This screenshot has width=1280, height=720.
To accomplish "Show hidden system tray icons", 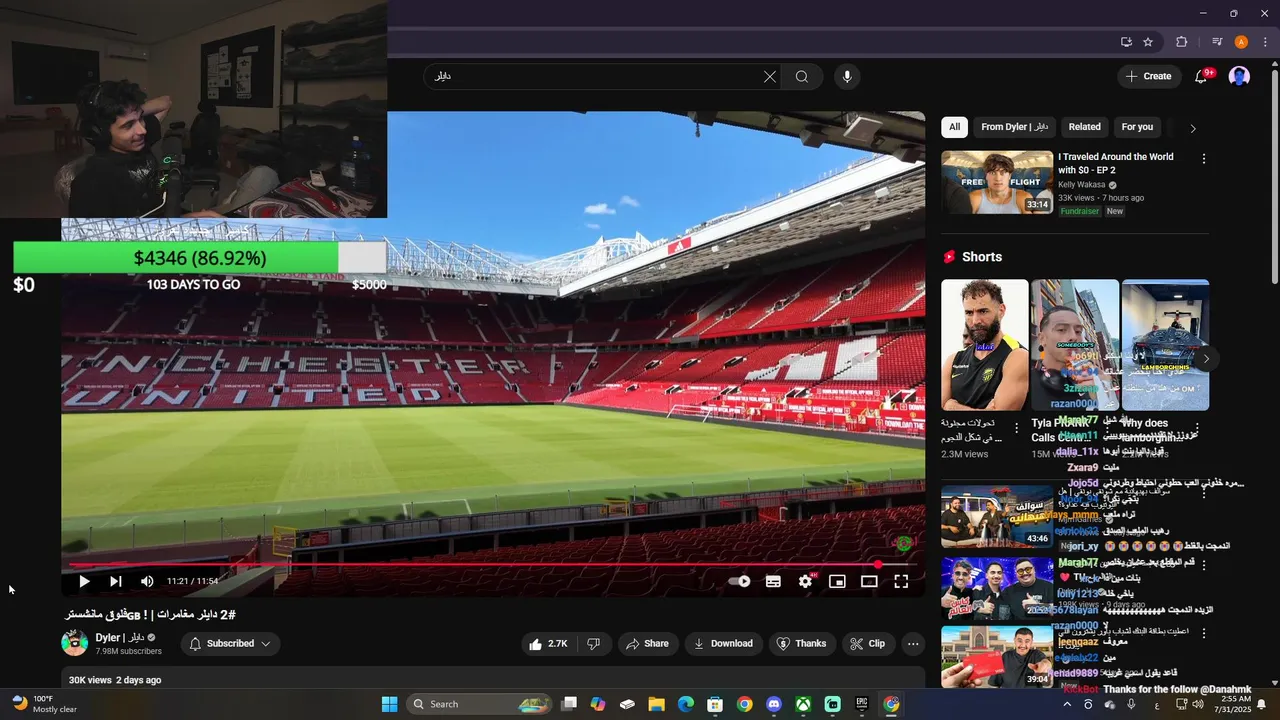I will [1067, 704].
